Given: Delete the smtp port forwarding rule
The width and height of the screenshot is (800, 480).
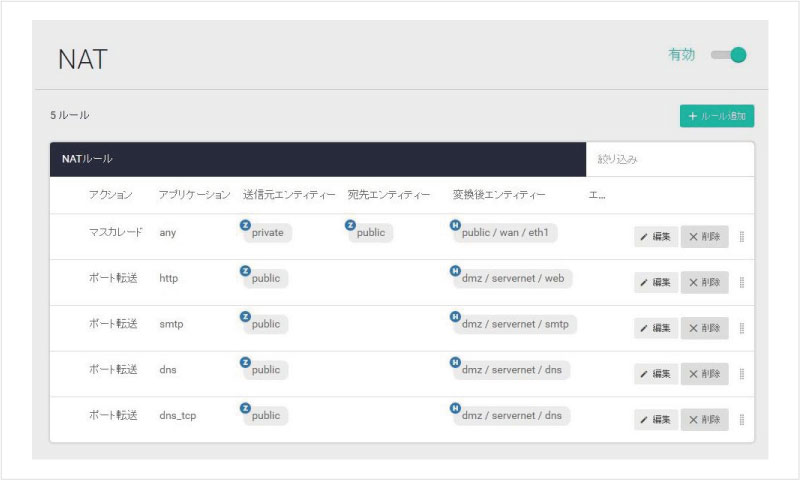Looking at the screenshot, I should [704, 328].
